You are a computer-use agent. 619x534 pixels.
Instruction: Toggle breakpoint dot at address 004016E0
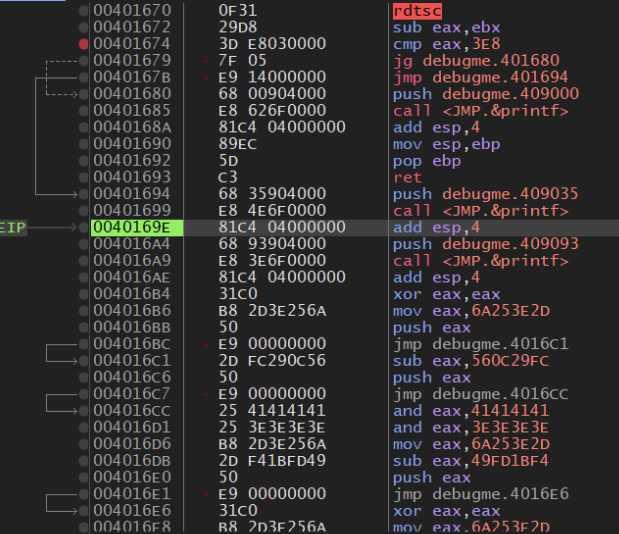[x=83, y=478]
